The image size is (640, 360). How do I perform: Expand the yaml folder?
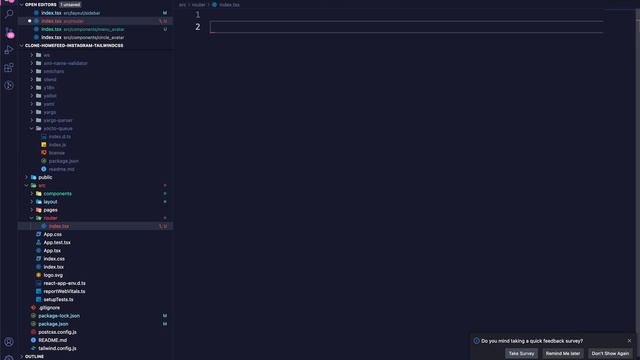tap(32, 104)
